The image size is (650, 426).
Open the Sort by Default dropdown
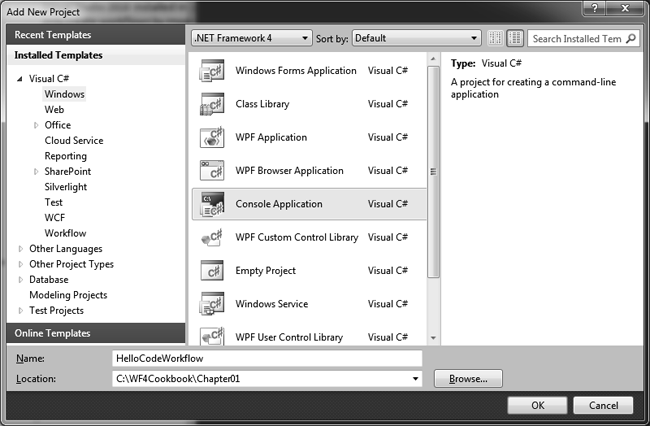pos(417,38)
